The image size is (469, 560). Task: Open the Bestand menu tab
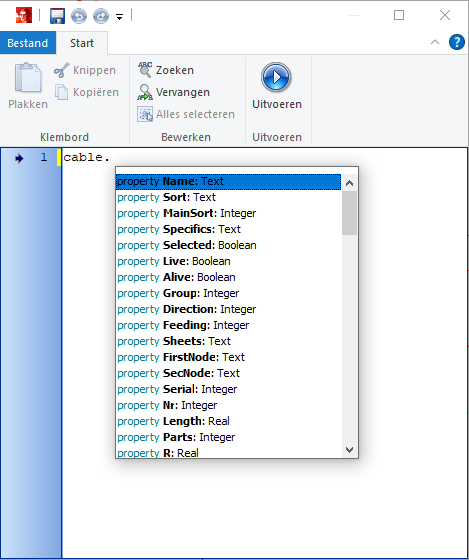(28, 43)
